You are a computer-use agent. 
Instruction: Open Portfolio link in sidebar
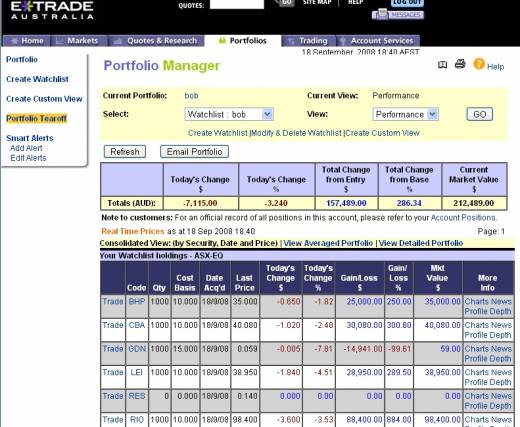22,59
